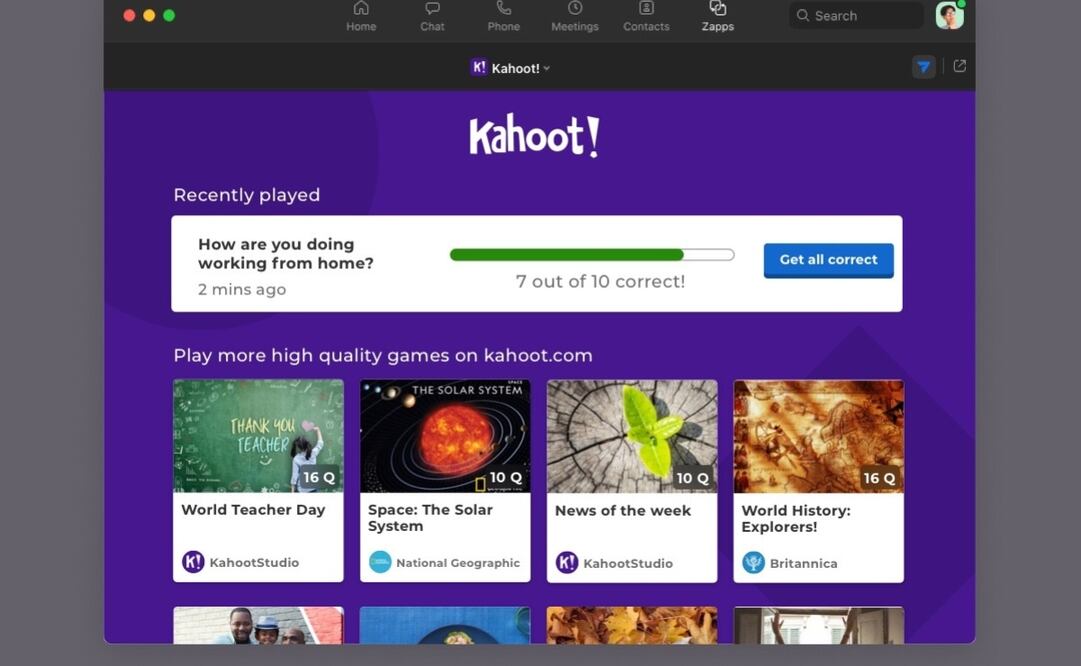Open the recently played quiz title
The image size is (1081, 666).
coord(286,254)
